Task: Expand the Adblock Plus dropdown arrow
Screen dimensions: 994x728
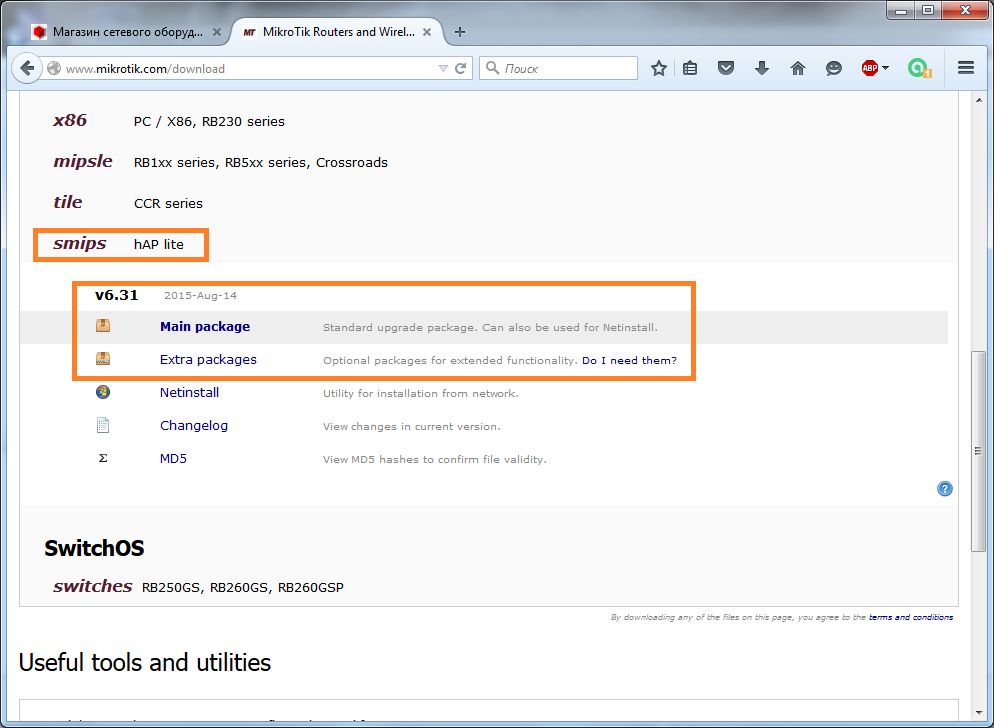Action: click(886, 69)
